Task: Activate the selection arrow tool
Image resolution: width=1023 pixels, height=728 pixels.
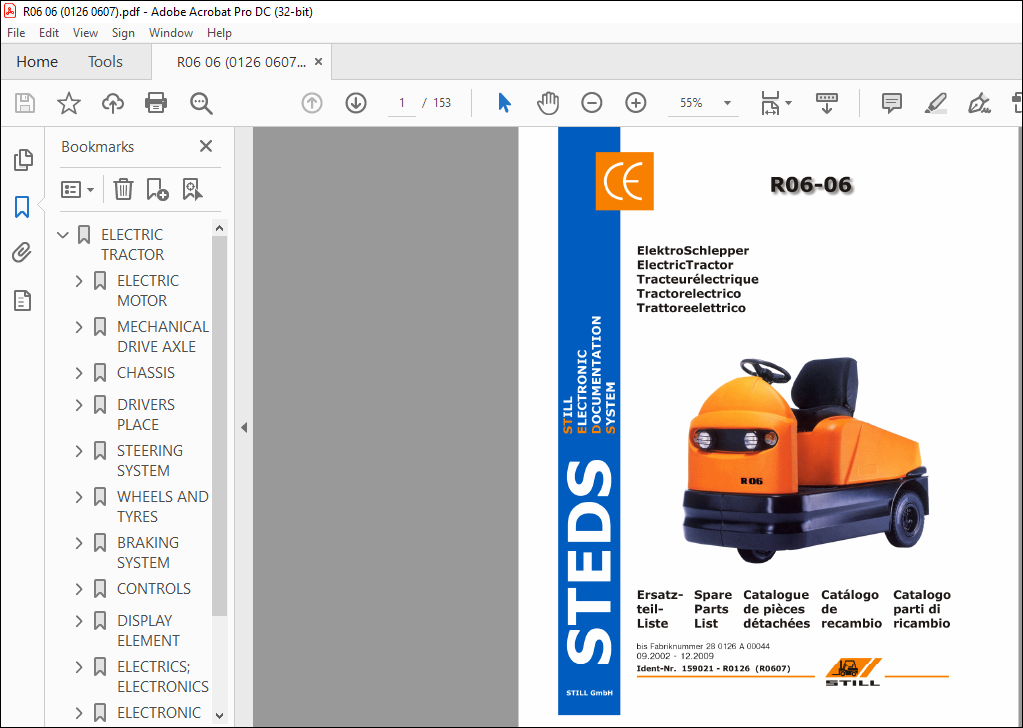Action: 504,103
